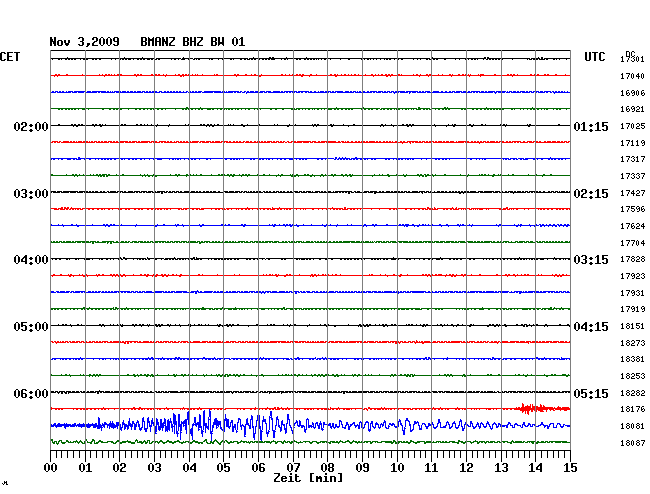Click the 14 minute axis label
Image resolution: width=650 pixels, height=494 pixels.
[x=536, y=468]
